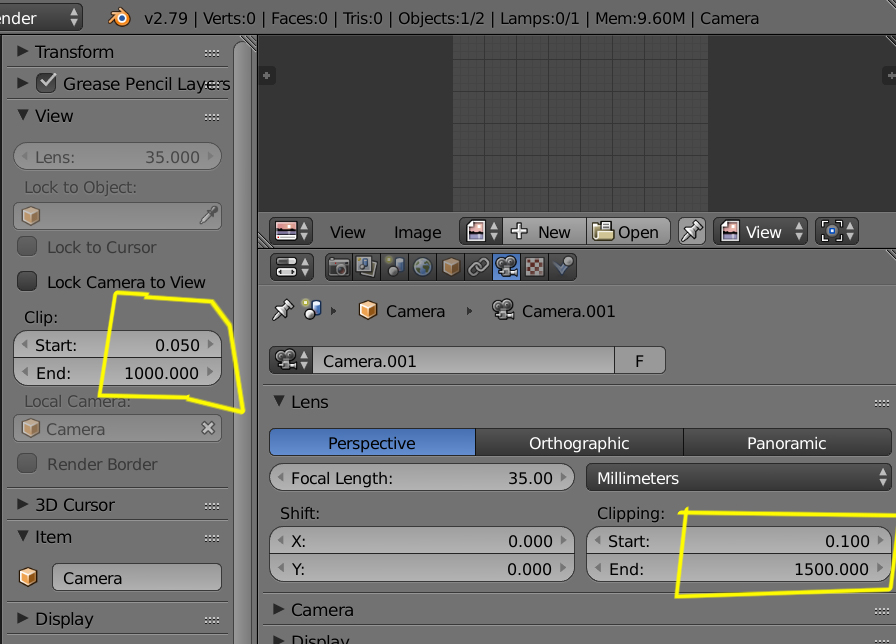Image resolution: width=896 pixels, height=644 pixels.
Task: Pin the image in the image editor header
Action: [691, 231]
